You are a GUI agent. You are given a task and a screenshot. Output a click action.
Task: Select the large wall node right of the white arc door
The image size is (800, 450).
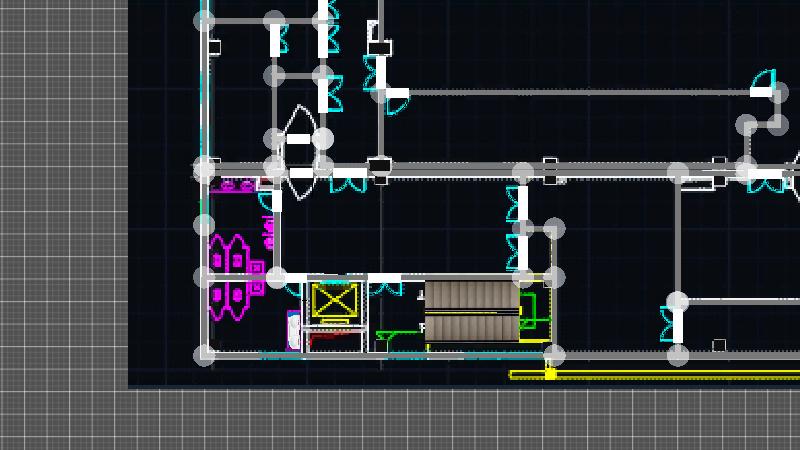pyautogui.click(x=323, y=139)
